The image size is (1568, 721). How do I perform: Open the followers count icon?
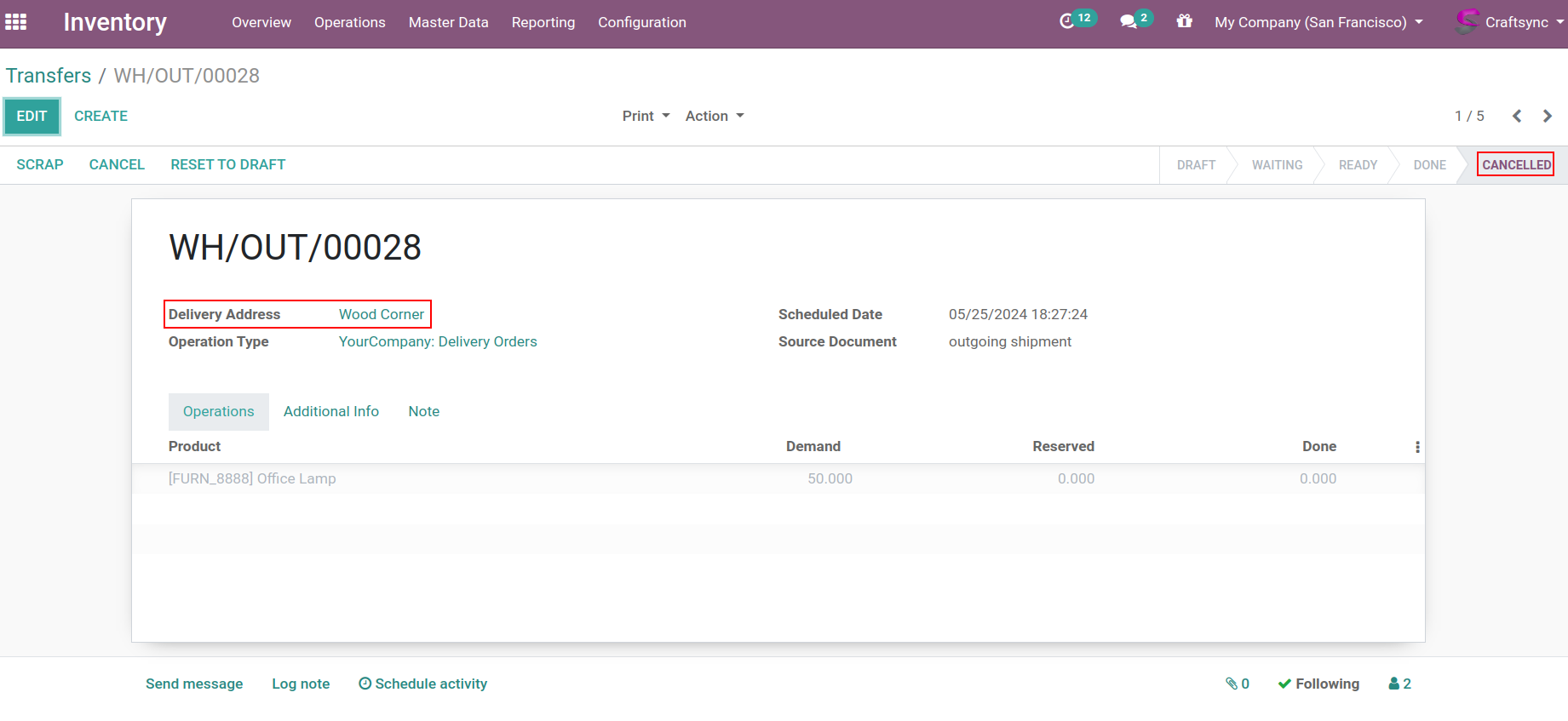pyautogui.click(x=1399, y=684)
